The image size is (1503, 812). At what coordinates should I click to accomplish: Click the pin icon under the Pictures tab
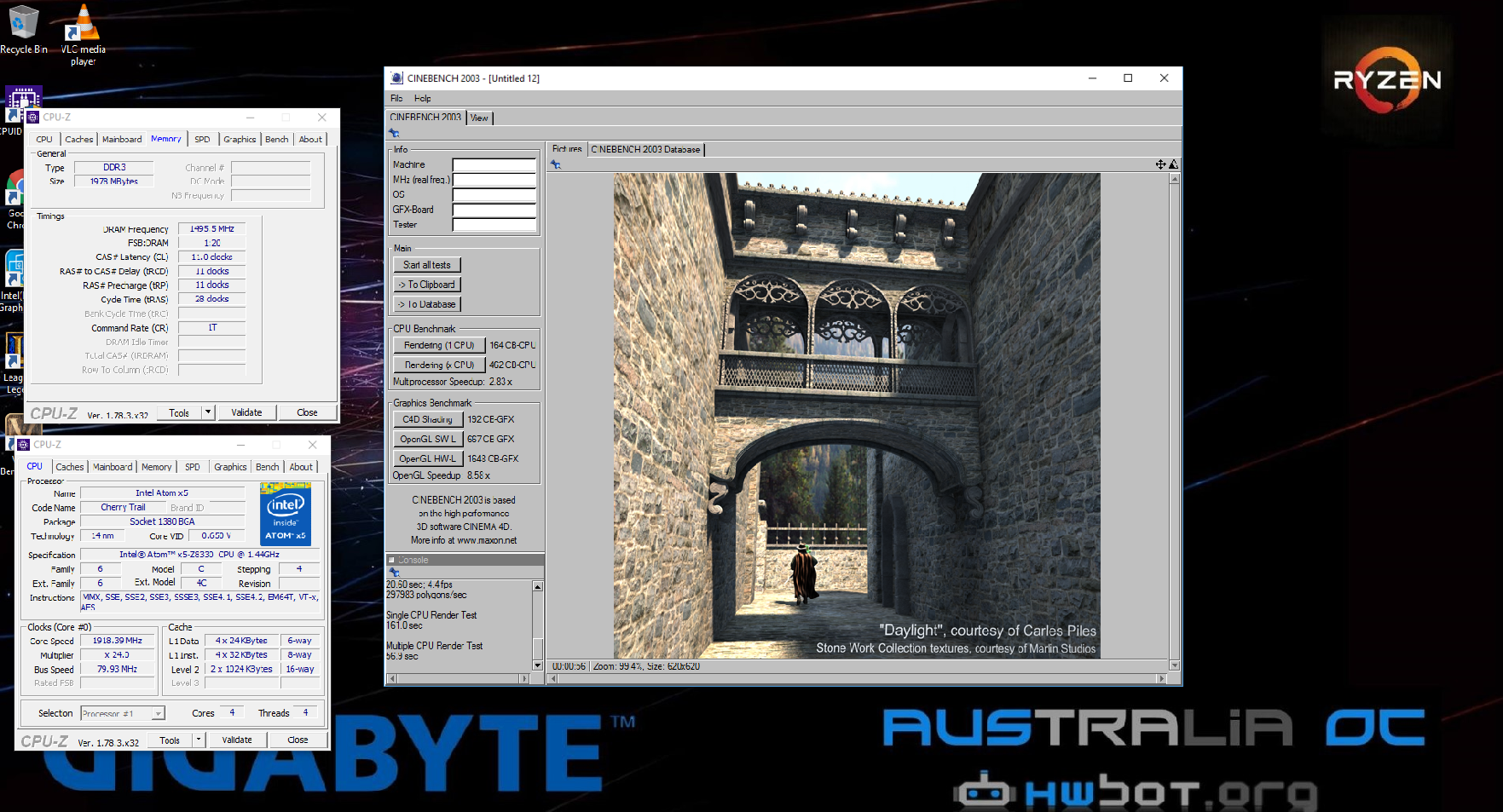click(556, 164)
